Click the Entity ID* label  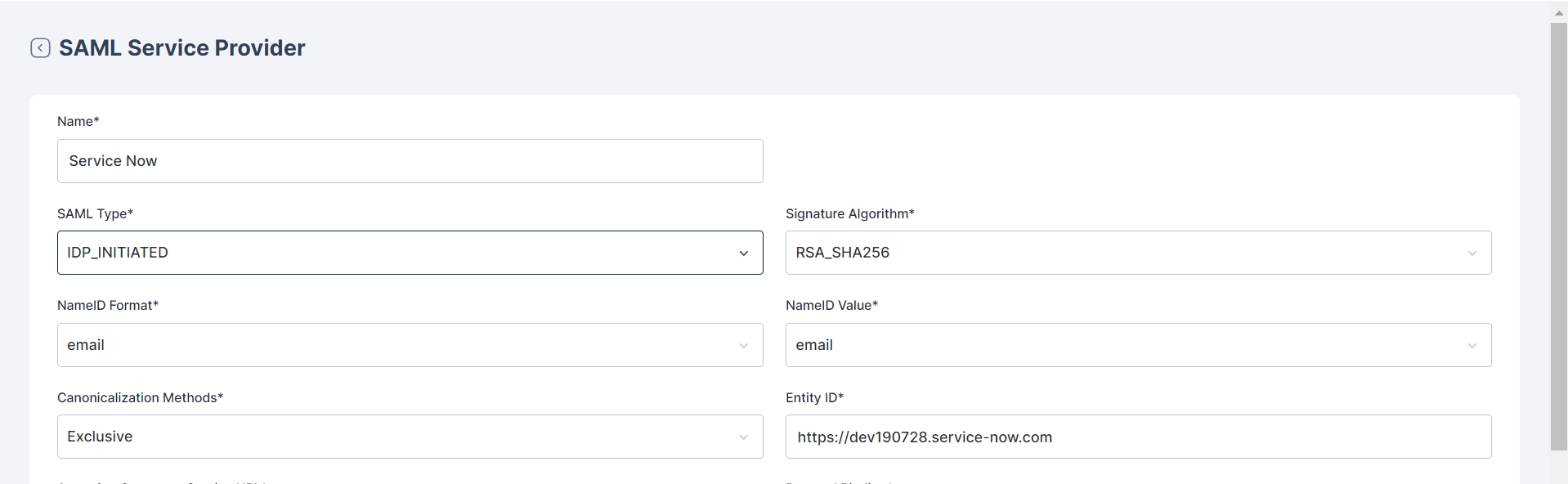(814, 397)
